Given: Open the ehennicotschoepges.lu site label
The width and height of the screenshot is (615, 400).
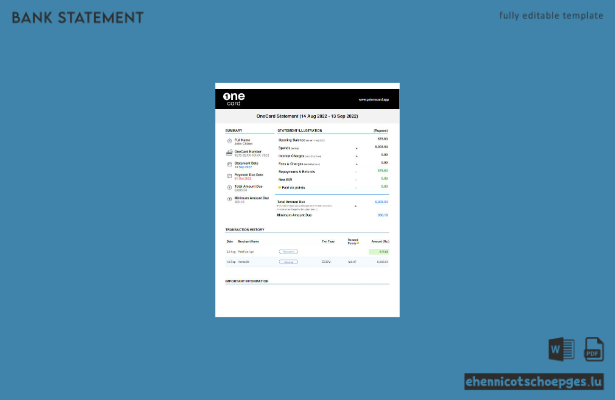Looking at the screenshot, I should click(x=534, y=382).
